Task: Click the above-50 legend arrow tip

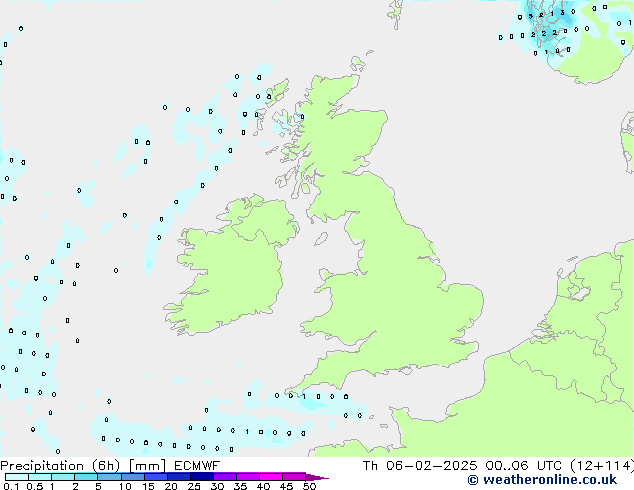Action: coord(317,477)
